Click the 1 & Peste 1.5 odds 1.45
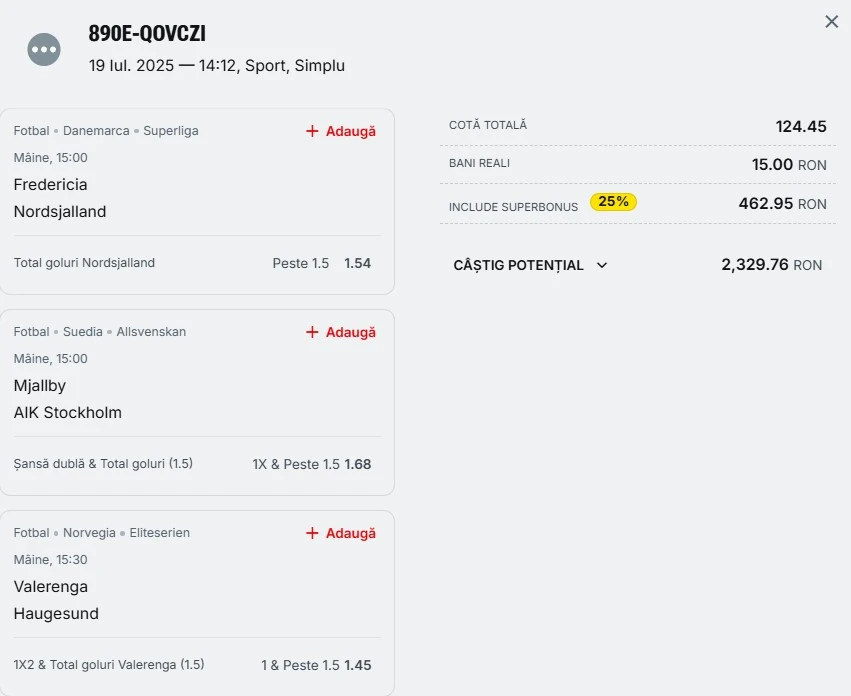This screenshot has height=696, width=851. tap(358, 665)
